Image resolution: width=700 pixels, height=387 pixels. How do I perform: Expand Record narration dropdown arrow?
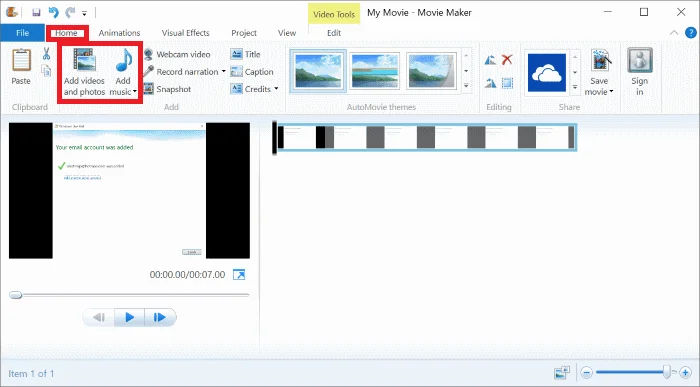pyautogui.click(x=224, y=71)
